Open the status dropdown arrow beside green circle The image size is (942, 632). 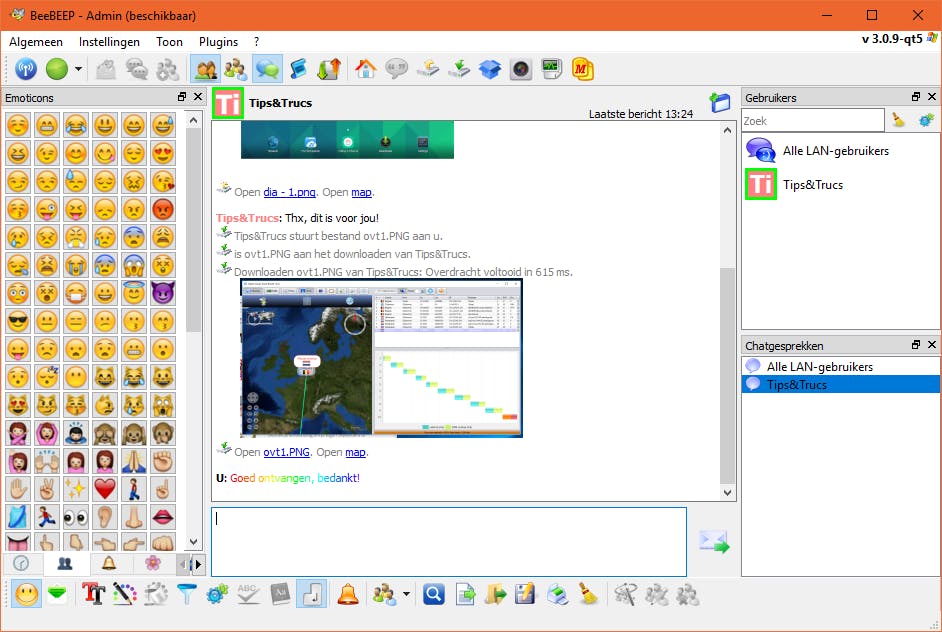(x=78, y=69)
